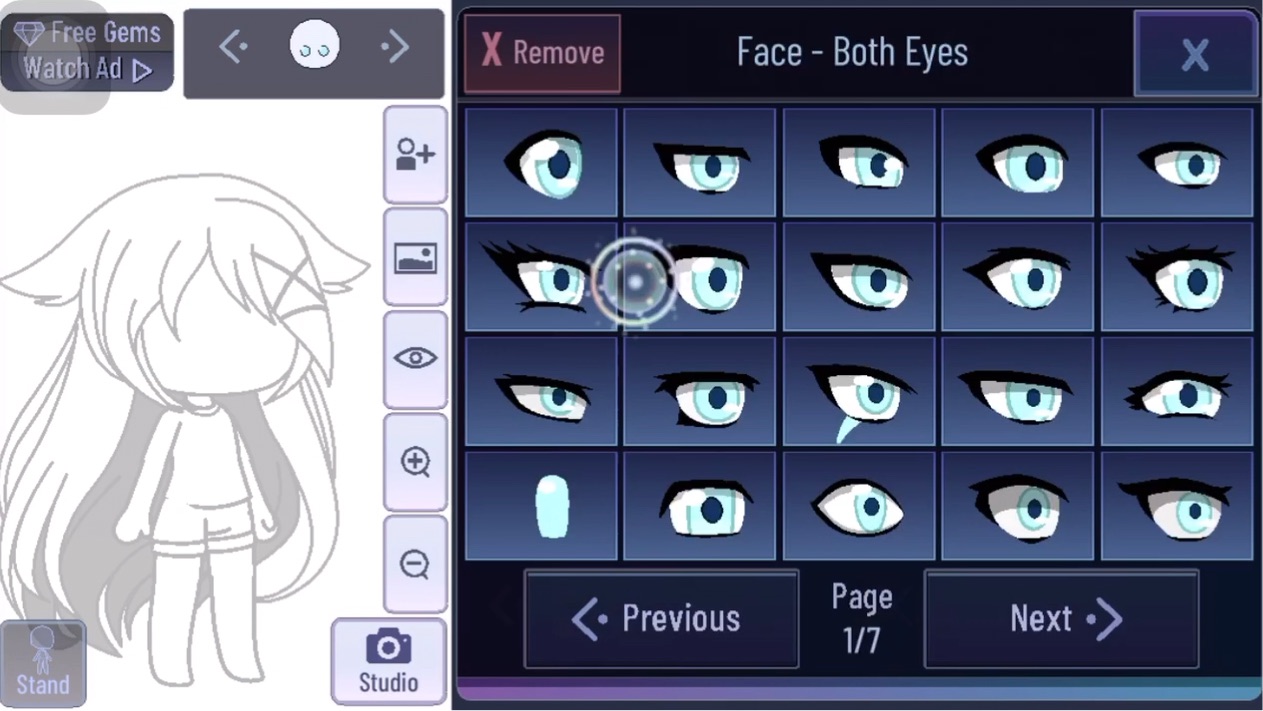Open Studio with the camera button
This screenshot has width=1263, height=711.
[x=388, y=661]
